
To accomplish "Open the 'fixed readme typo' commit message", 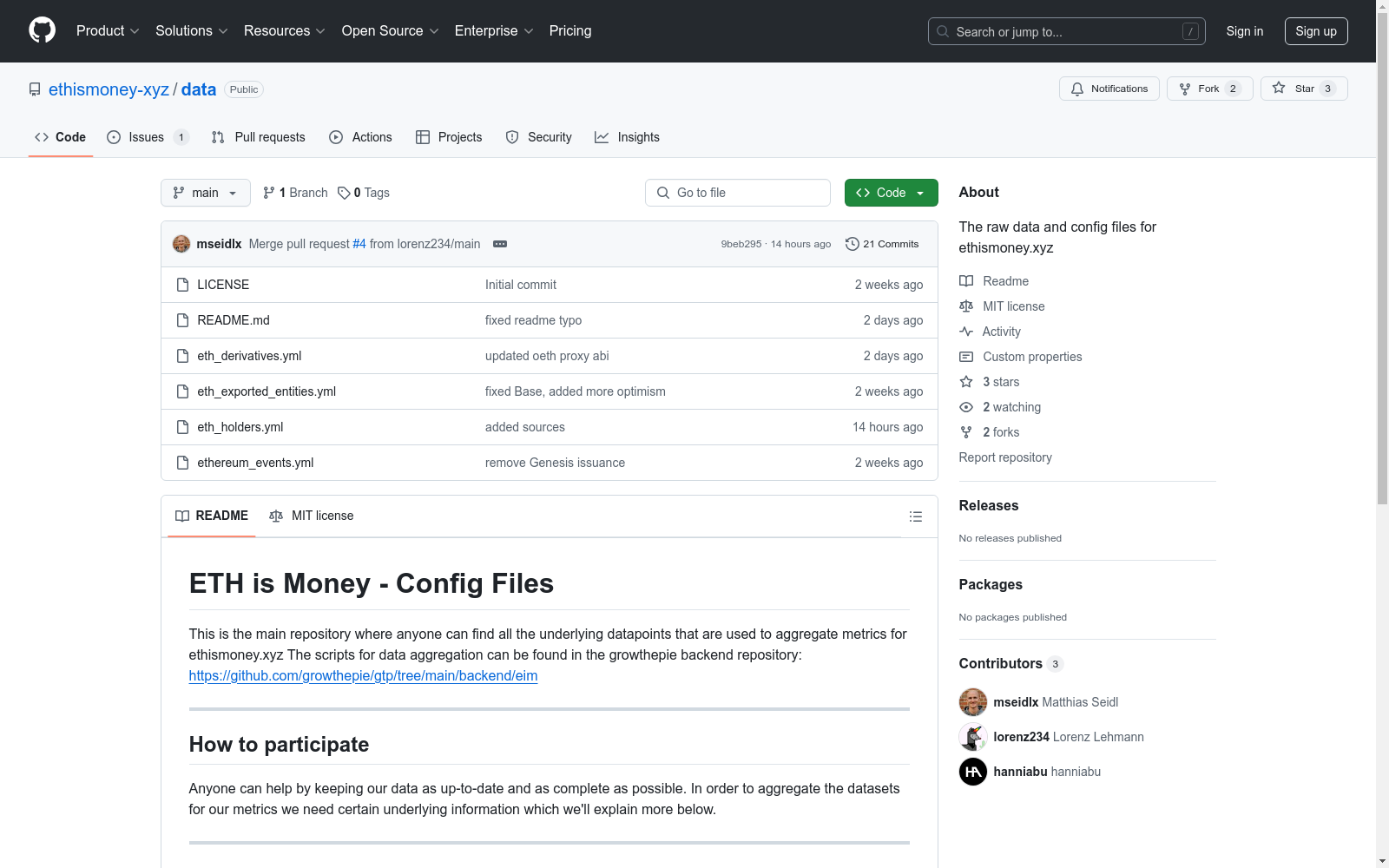I will pyautogui.click(x=534, y=320).
